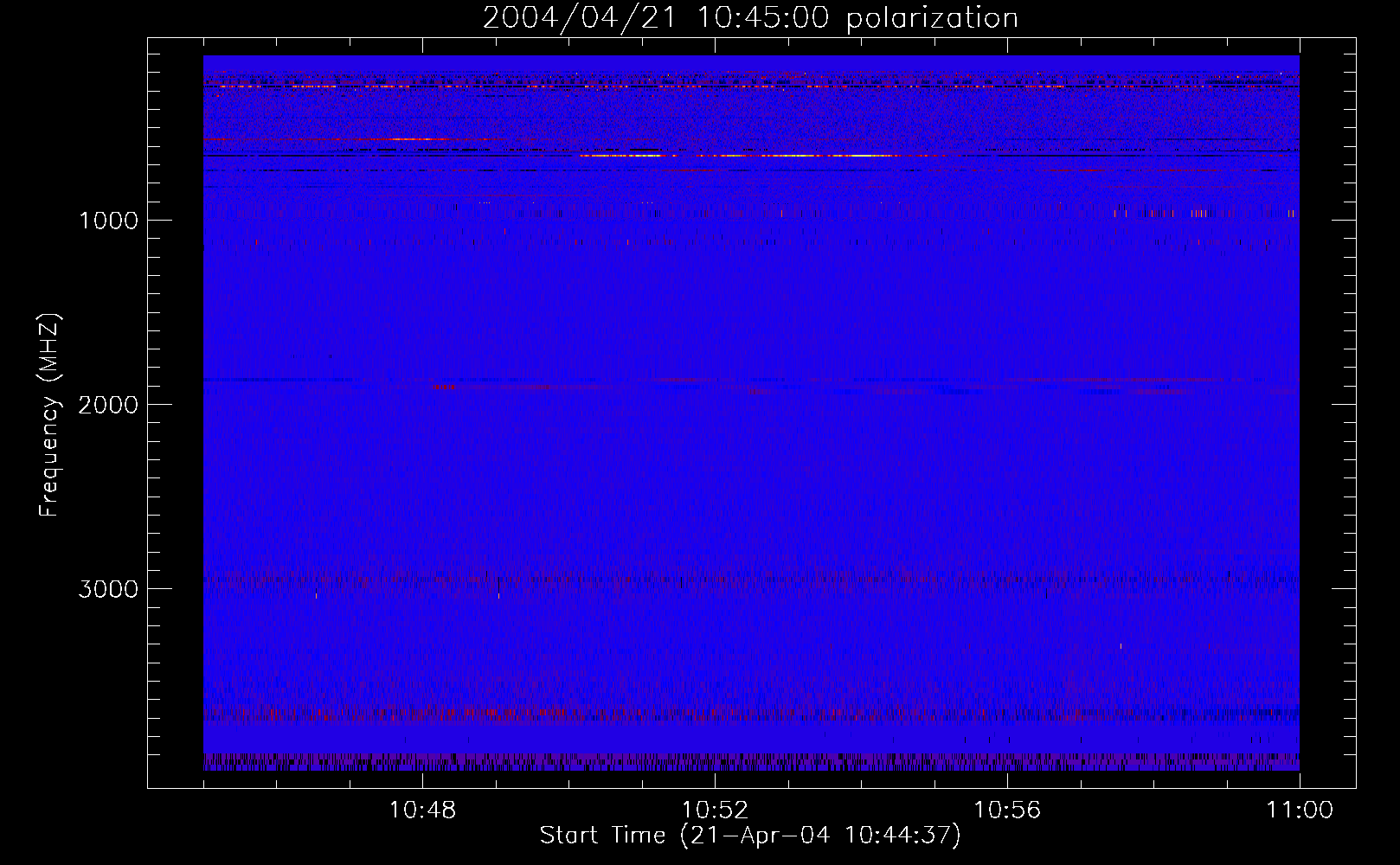Screen dimensions: 1400x865
Task: Click the '10:48' time tick label
Action: (422, 811)
